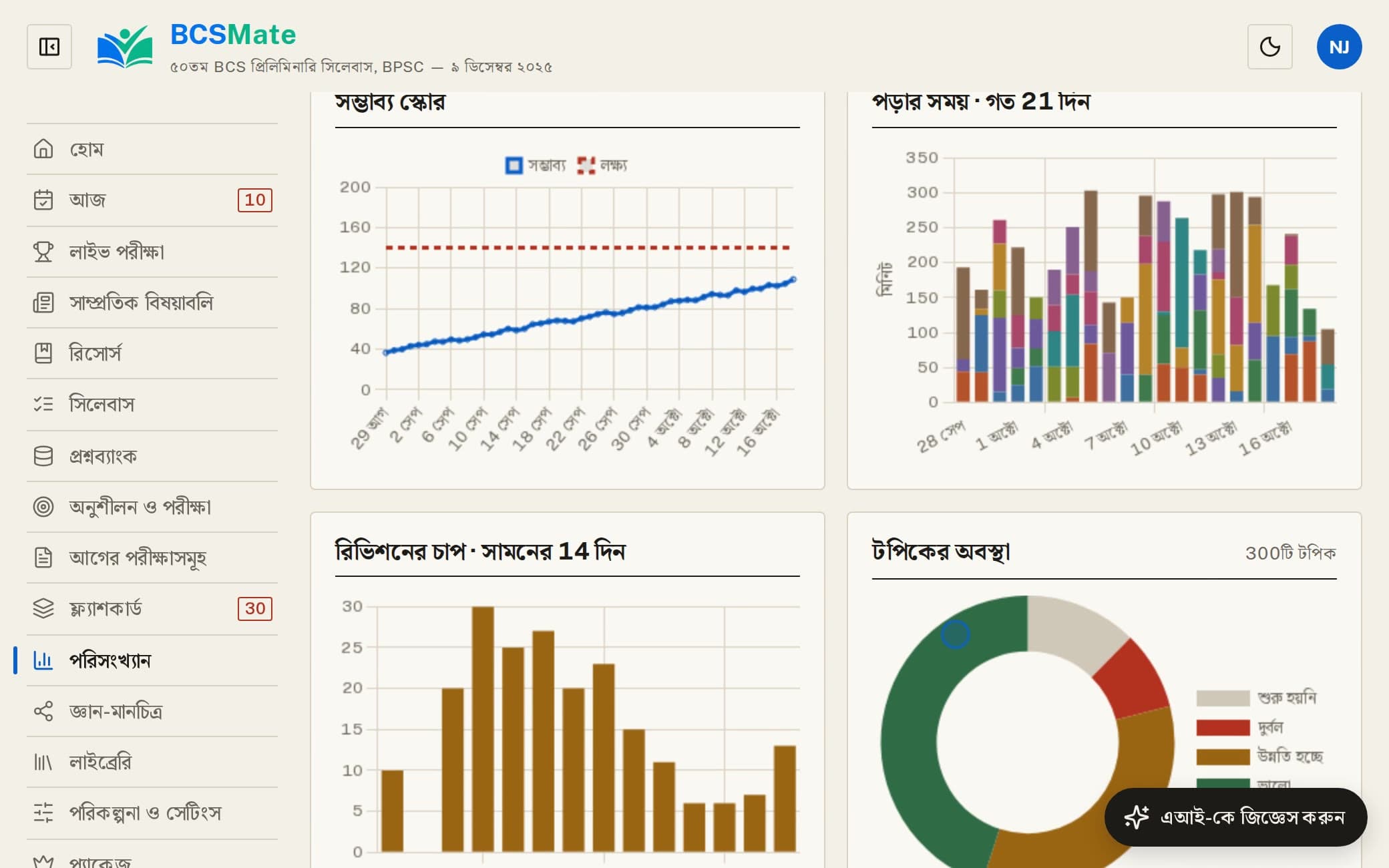
Task: Click the calendar icon beside আজ
Action: coord(43,200)
